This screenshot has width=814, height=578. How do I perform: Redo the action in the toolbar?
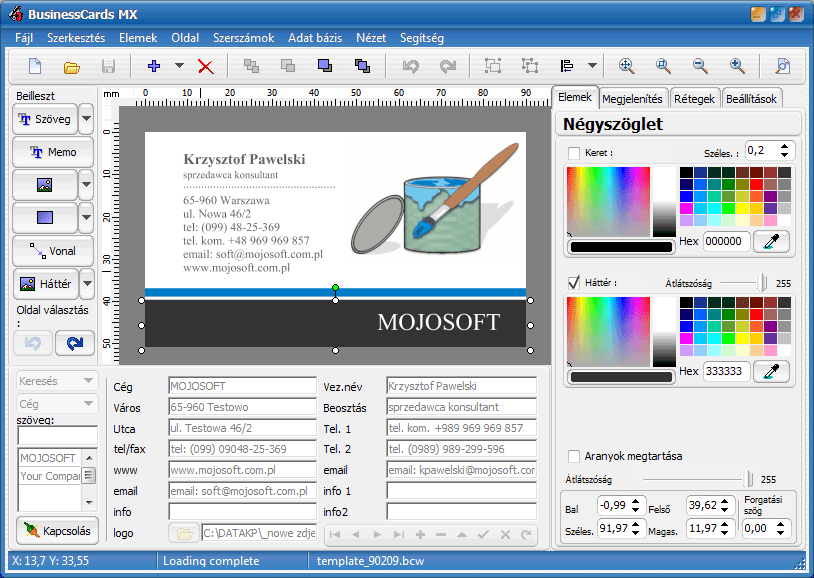[447, 66]
